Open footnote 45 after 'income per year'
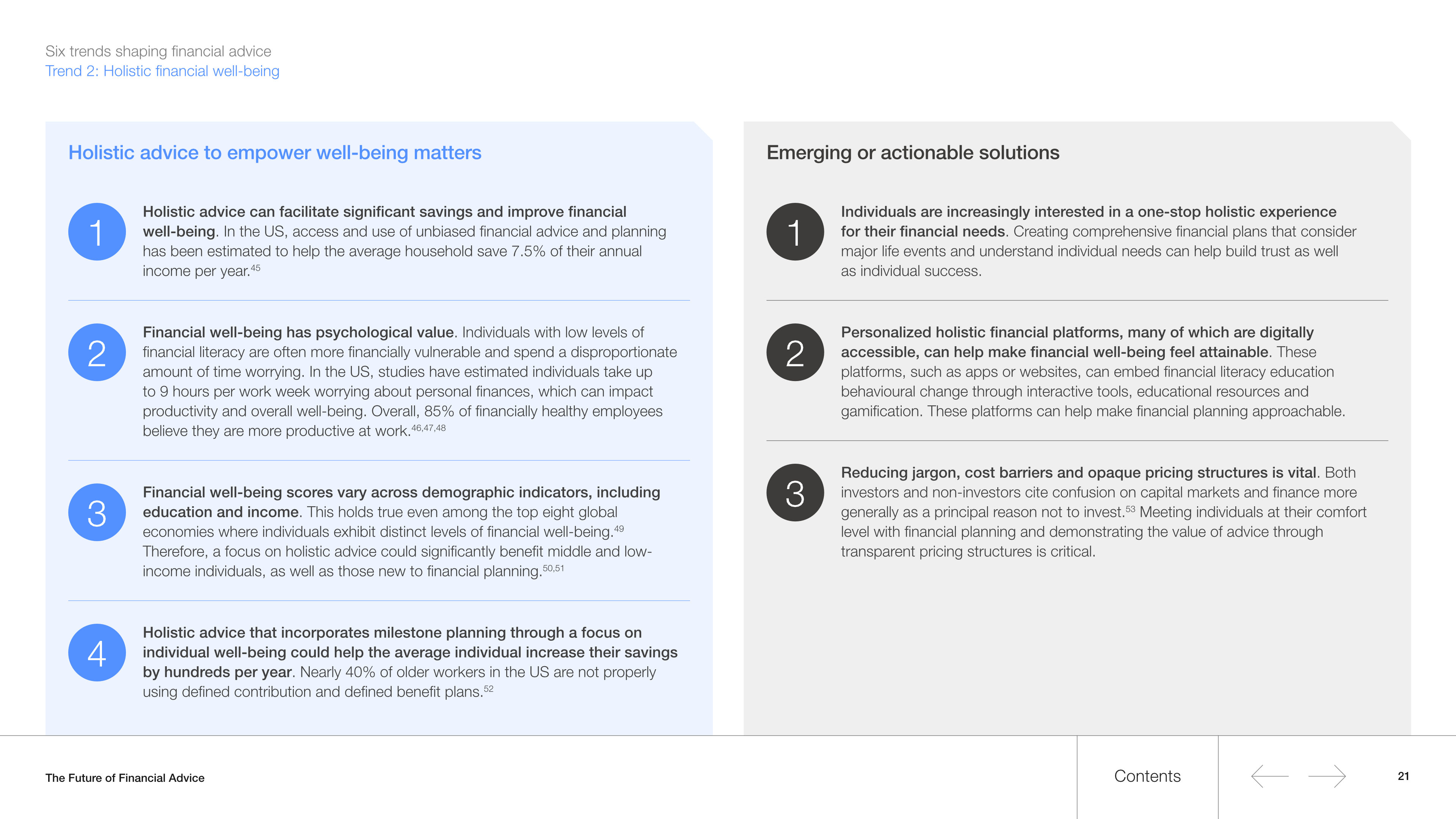The height and width of the screenshot is (819, 1456). click(256, 268)
